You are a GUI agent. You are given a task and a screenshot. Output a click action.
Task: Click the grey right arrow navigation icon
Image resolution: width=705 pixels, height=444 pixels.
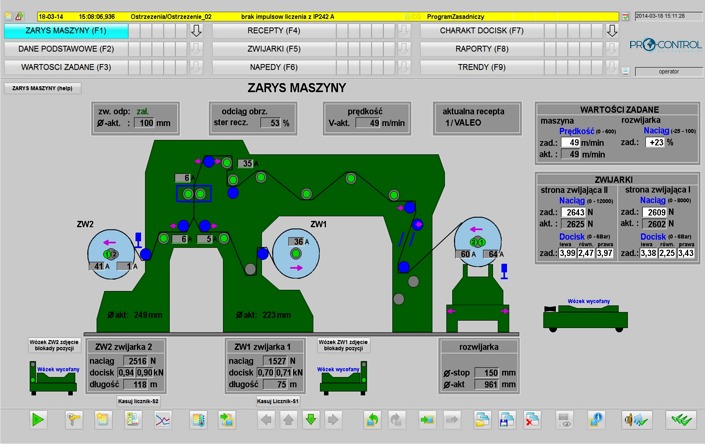[333, 420]
